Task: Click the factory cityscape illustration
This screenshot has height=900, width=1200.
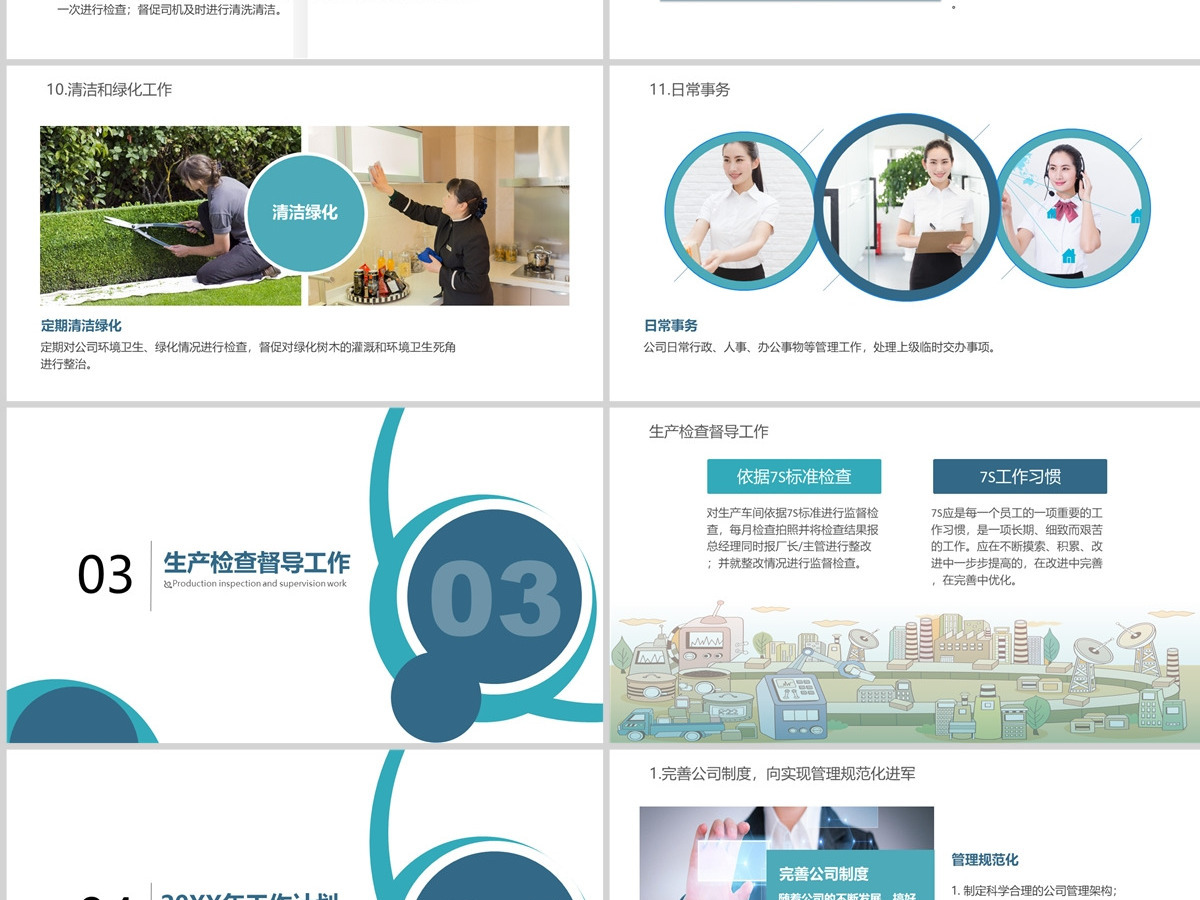Action: (905, 672)
